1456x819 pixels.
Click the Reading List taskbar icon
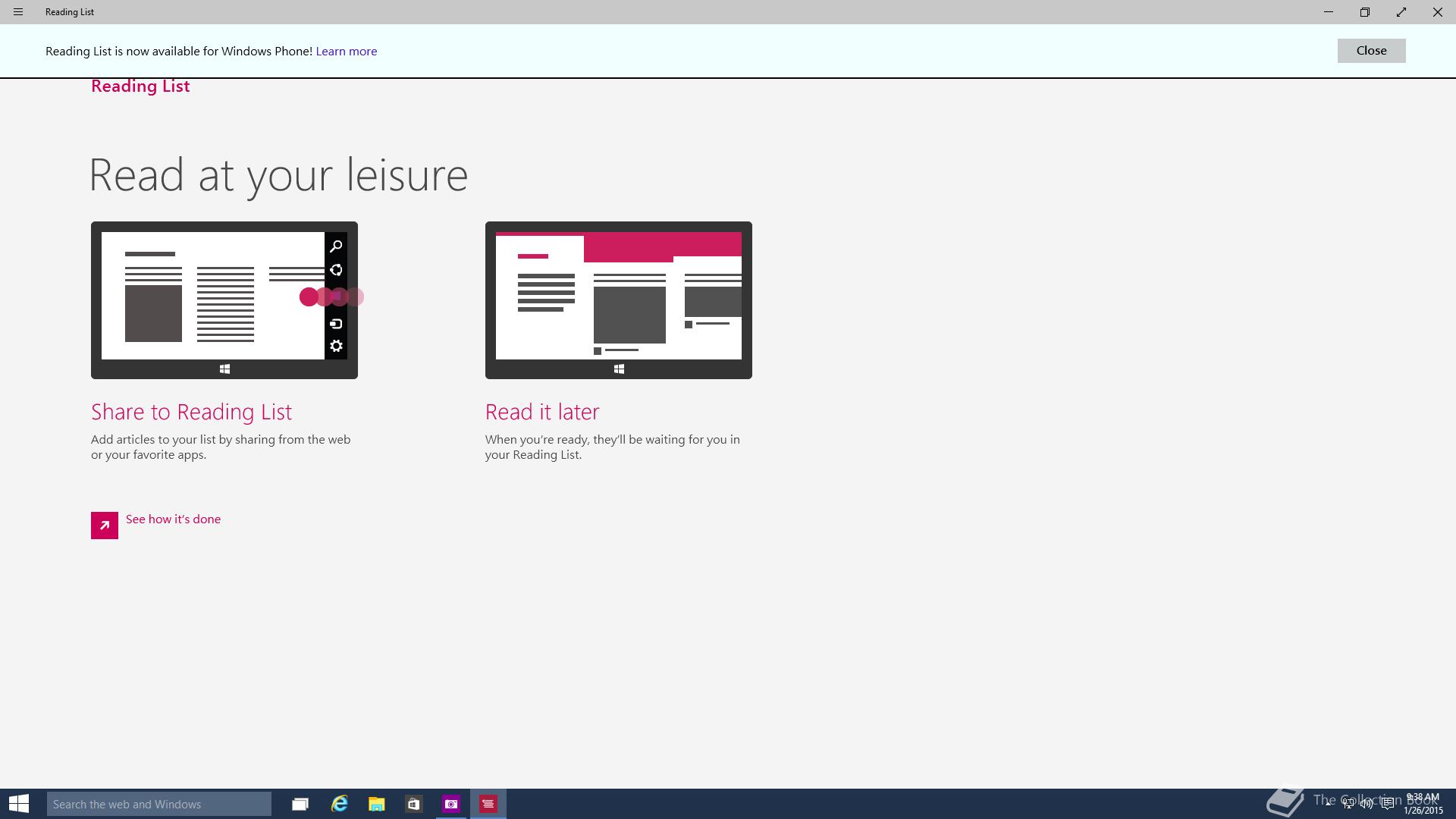pos(488,804)
